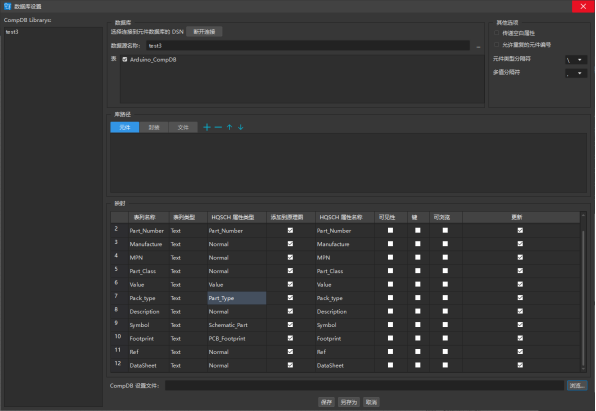The height and width of the screenshot is (411, 596).
Task: Add a library path with the plus icon
Action: [x=207, y=127]
